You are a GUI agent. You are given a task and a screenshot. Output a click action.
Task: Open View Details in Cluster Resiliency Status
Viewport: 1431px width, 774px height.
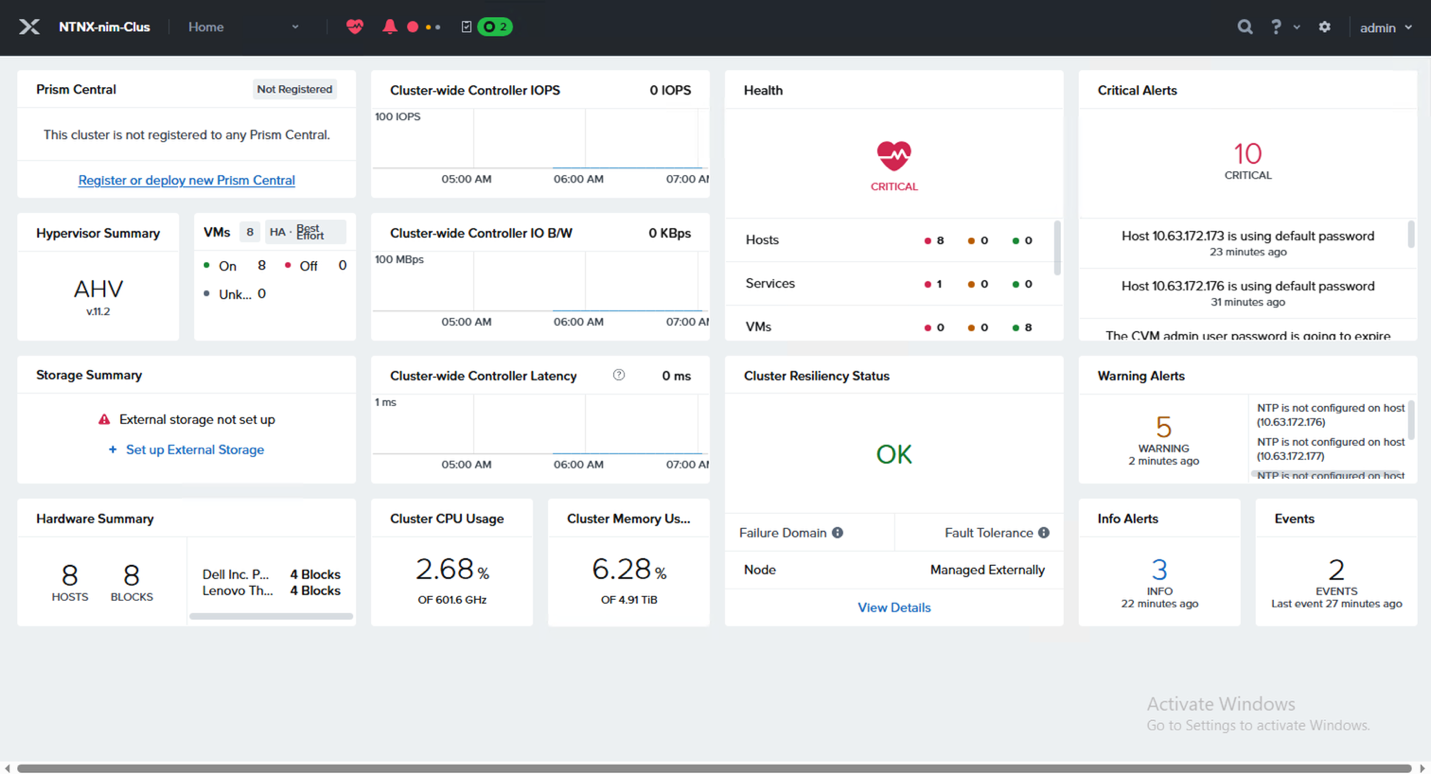[x=894, y=608]
